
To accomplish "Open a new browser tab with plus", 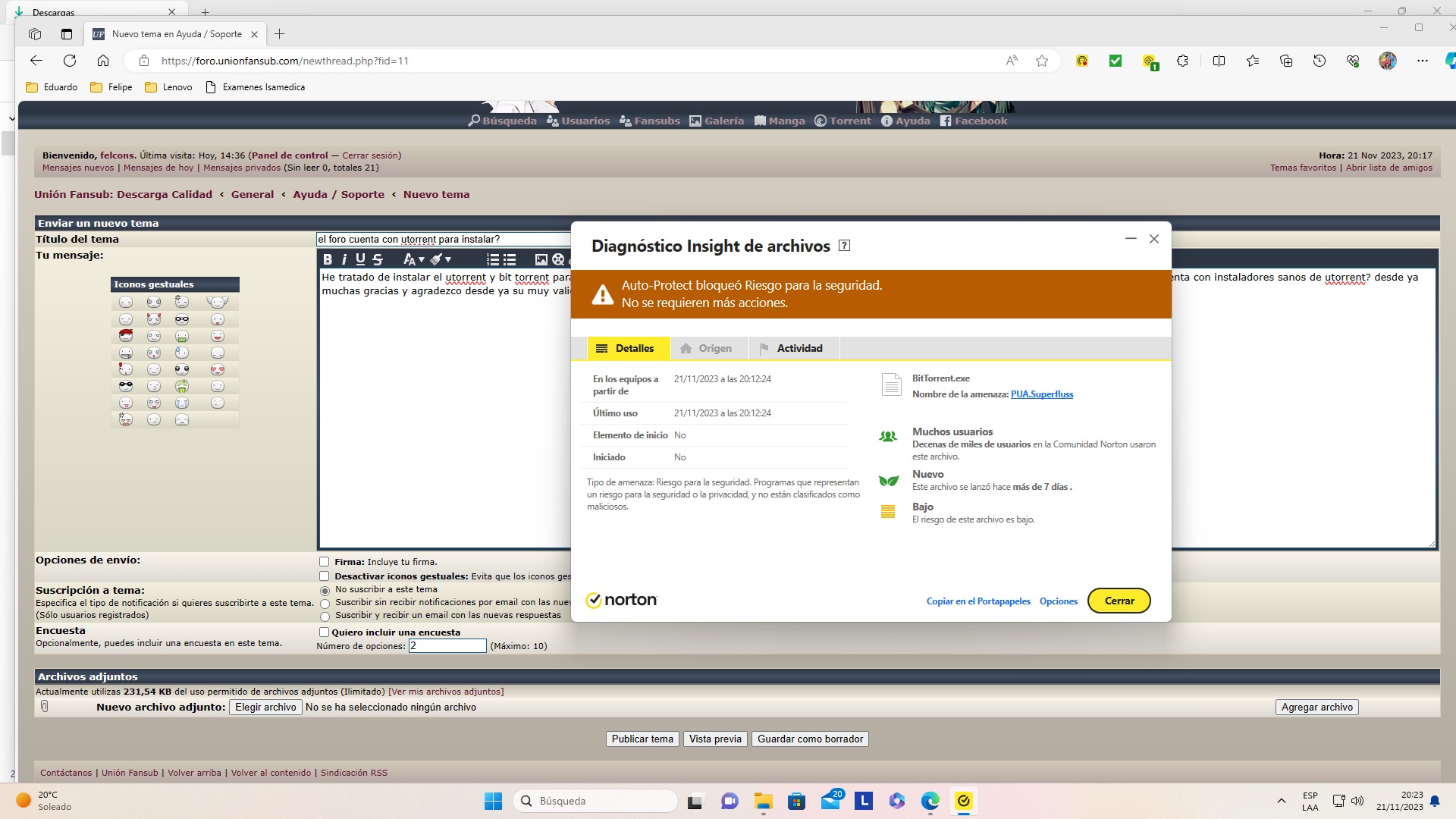I will pos(279,34).
